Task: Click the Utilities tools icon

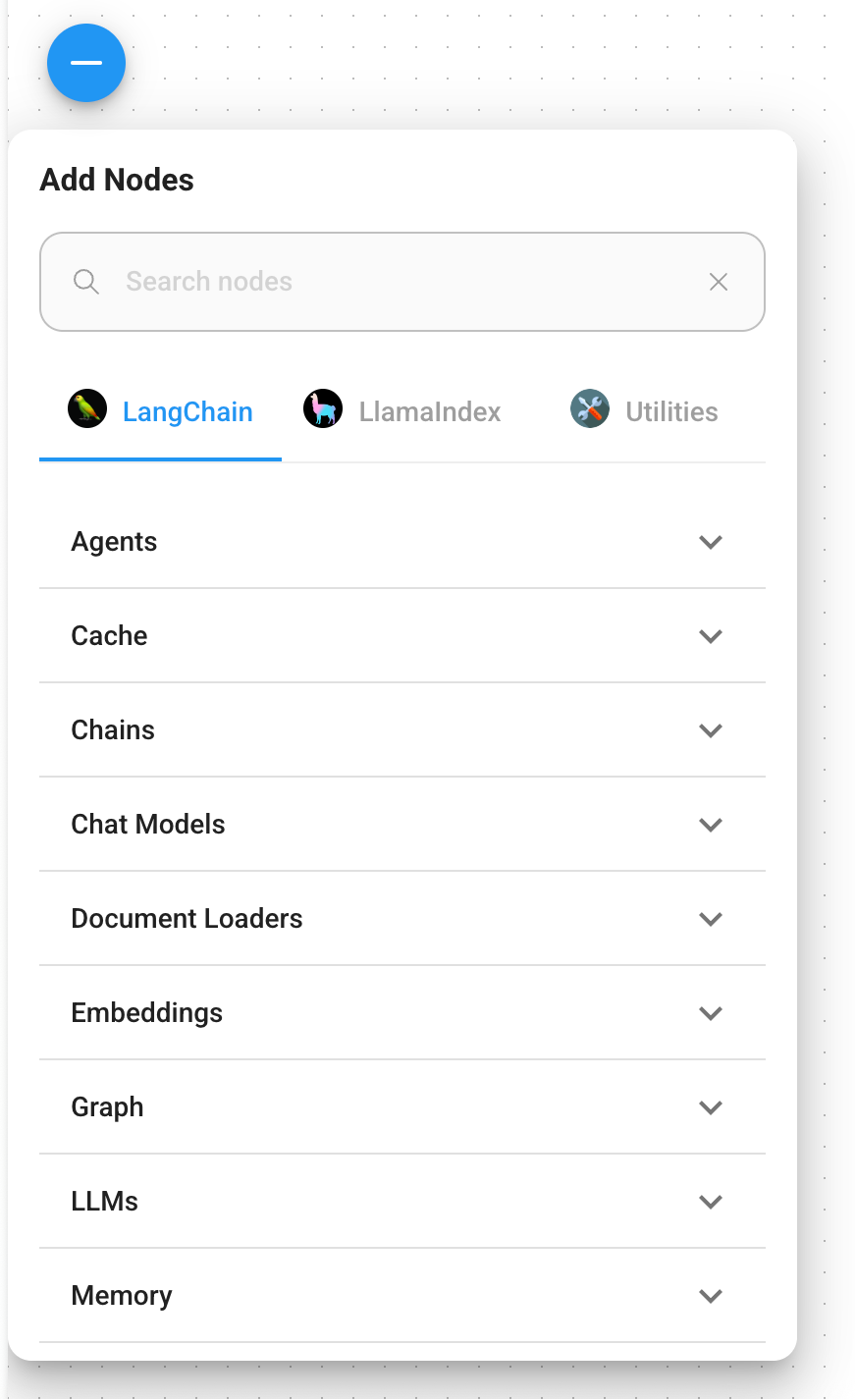Action: click(590, 408)
